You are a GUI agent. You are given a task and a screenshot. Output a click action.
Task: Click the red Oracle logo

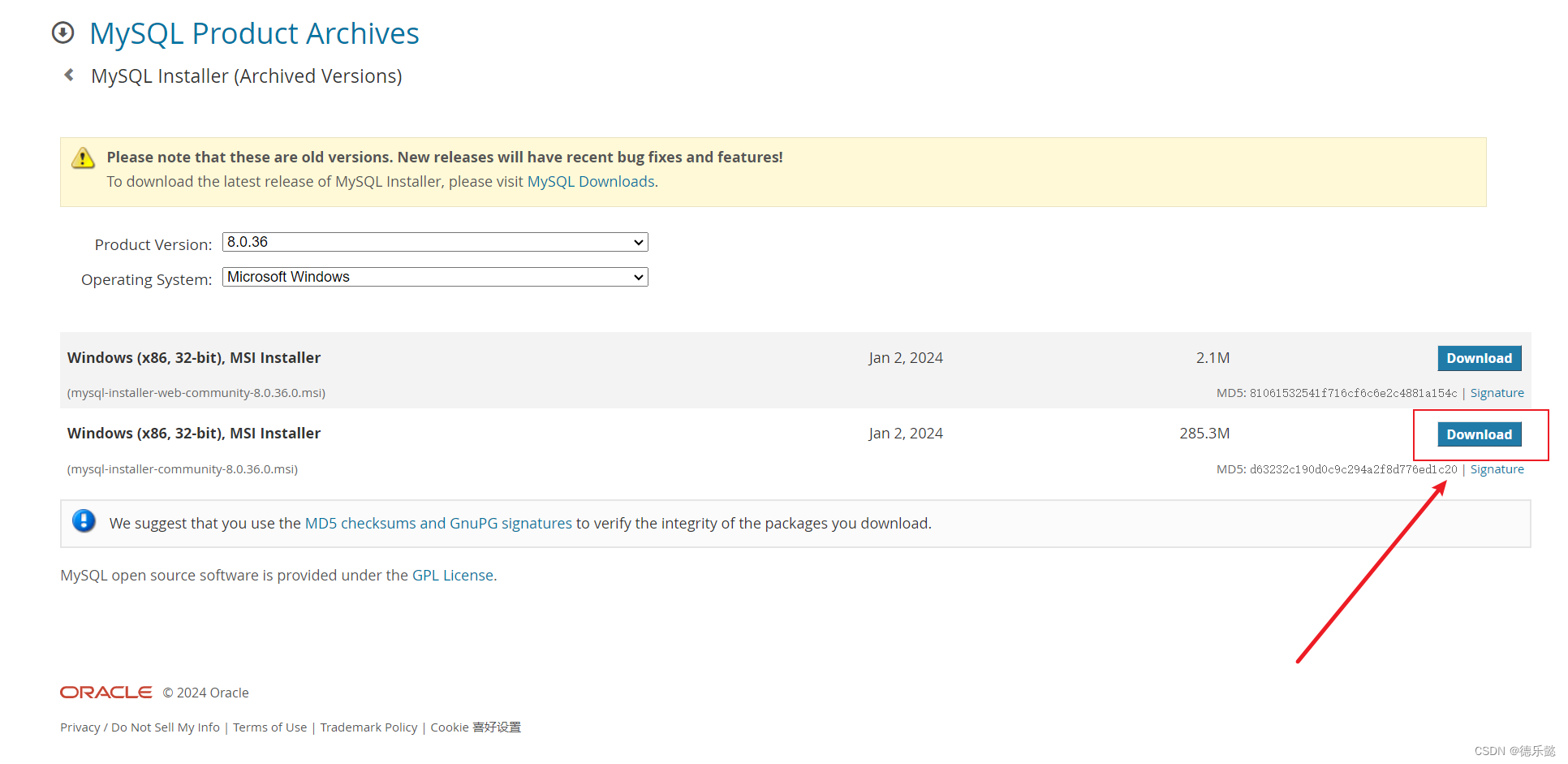tap(106, 692)
